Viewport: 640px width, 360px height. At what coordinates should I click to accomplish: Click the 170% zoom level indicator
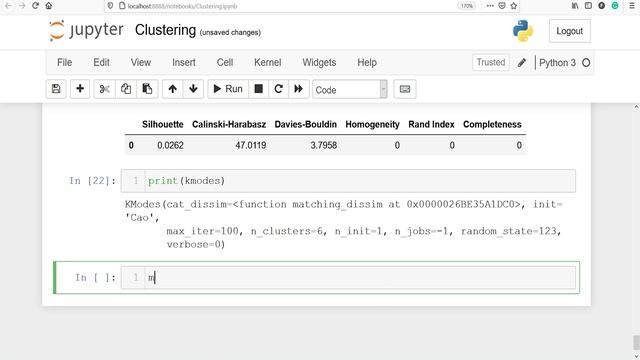tap(467, 6)
